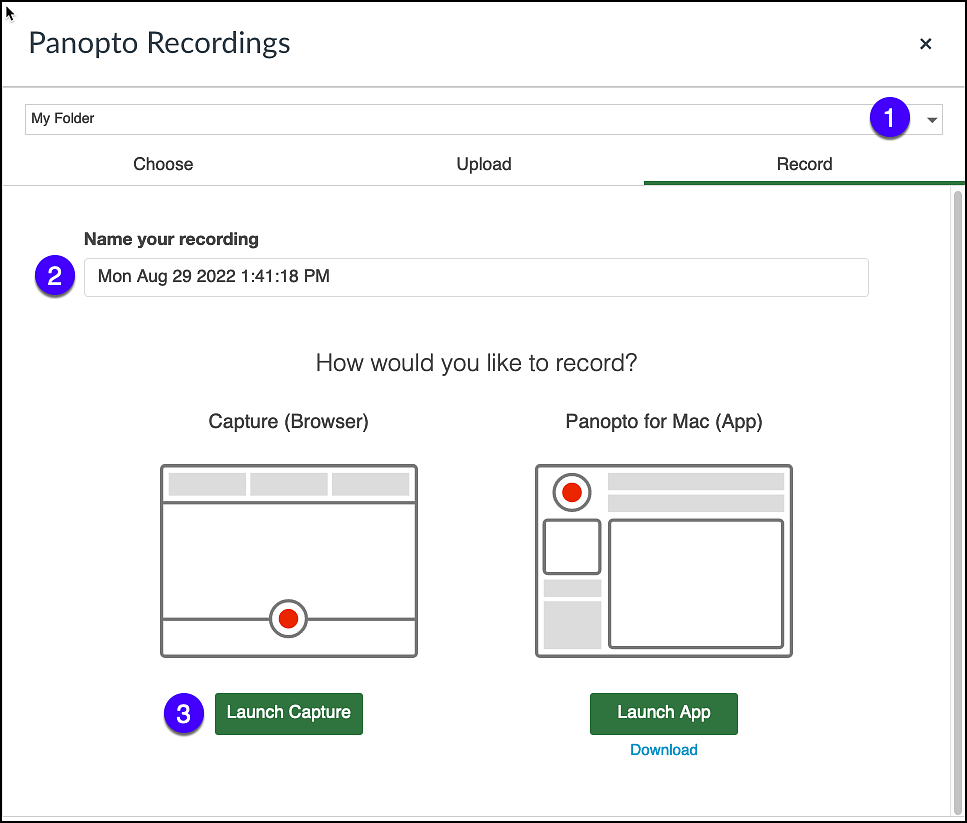967x823 pixels.
Task: Click the Launch App button
Action: [663, 713]
